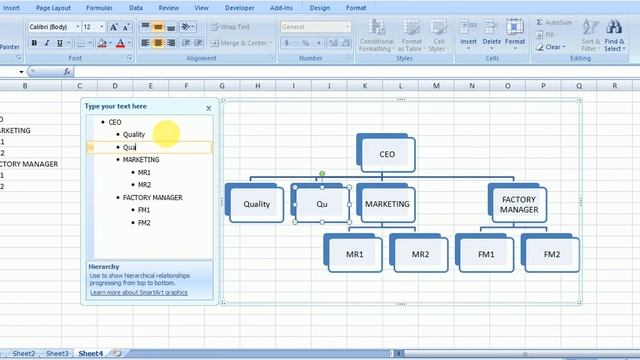Image resolution: width=640 pixels, height=360 pixels.
Task: Switch to Sheet3 tab
Action: [x=57, y=353]
